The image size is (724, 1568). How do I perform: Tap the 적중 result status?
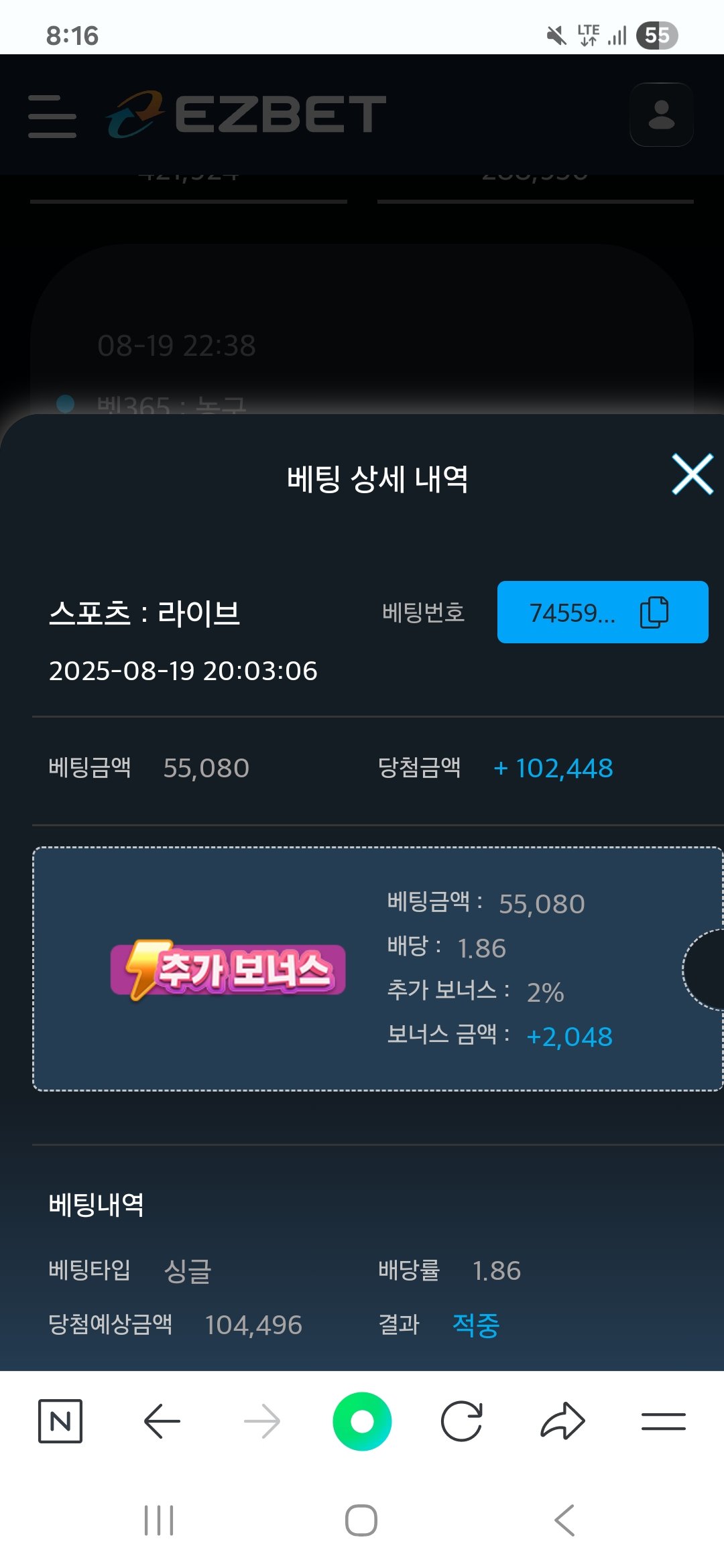(476, 1325)
